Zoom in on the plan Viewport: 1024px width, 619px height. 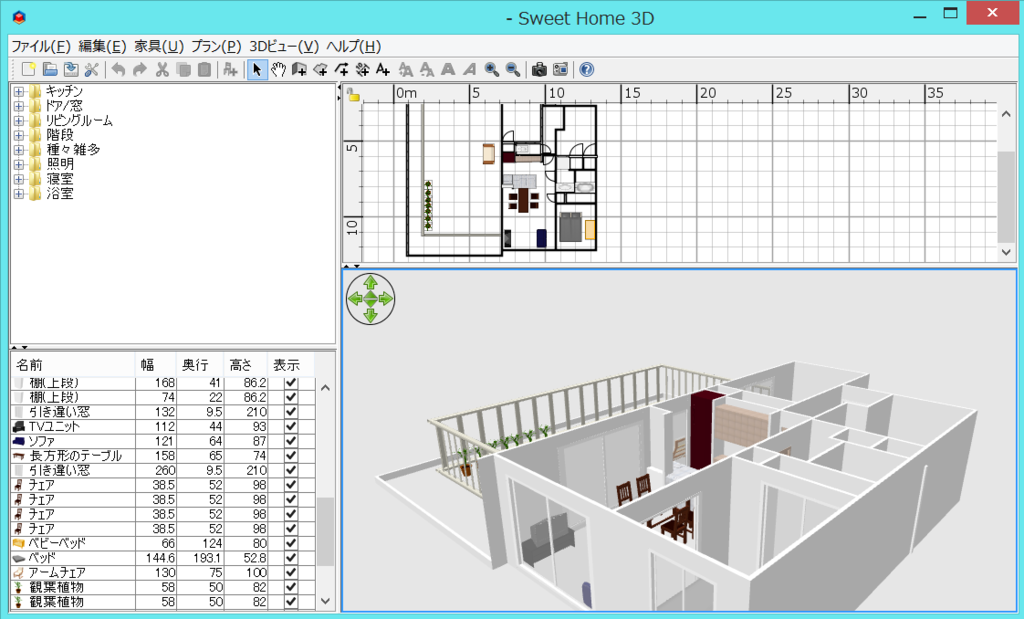491,69
